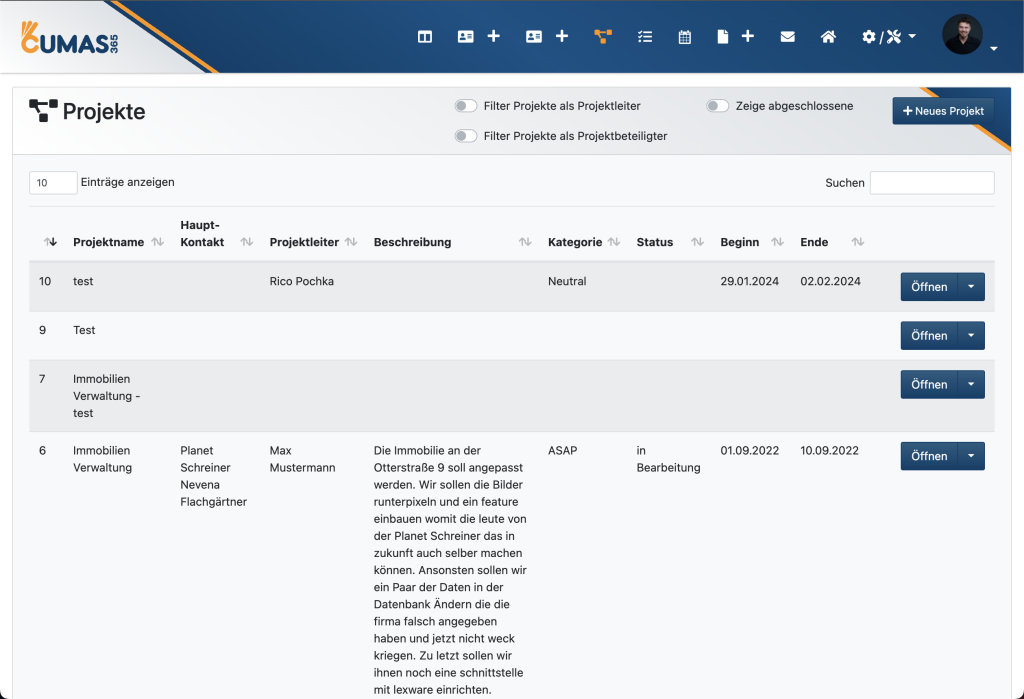The width and height of the screenshot is (1024, 699).
Task: Open project 6 with its Öffnen button
Action: pos(929,456)
